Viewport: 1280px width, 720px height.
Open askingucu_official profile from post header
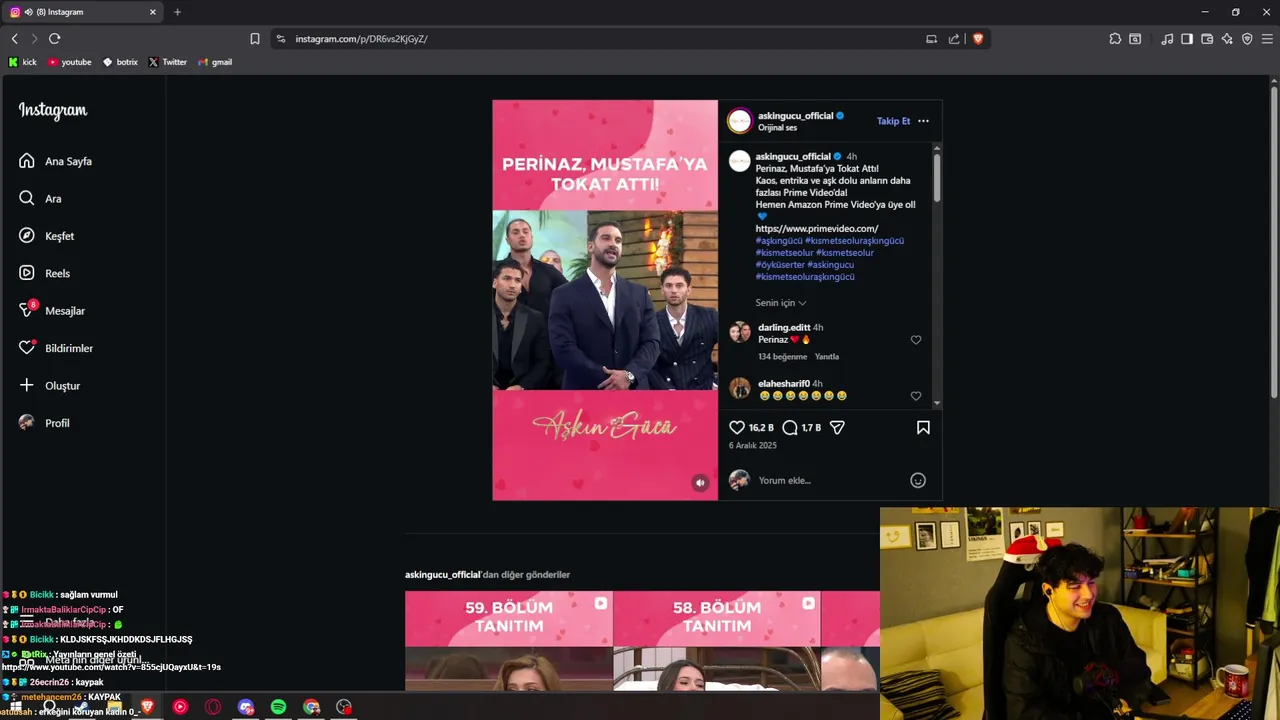coord(795,116)
